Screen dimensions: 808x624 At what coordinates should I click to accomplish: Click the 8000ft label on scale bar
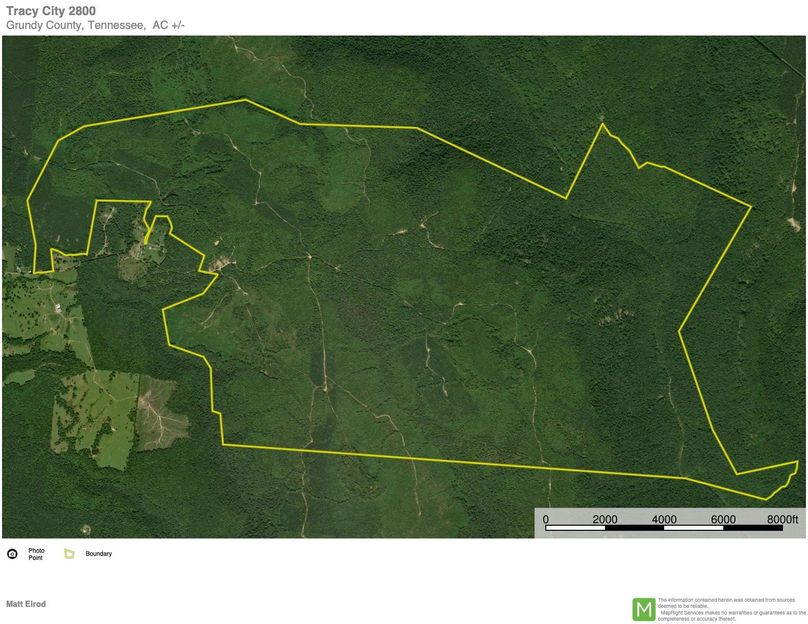pos(782,519)
